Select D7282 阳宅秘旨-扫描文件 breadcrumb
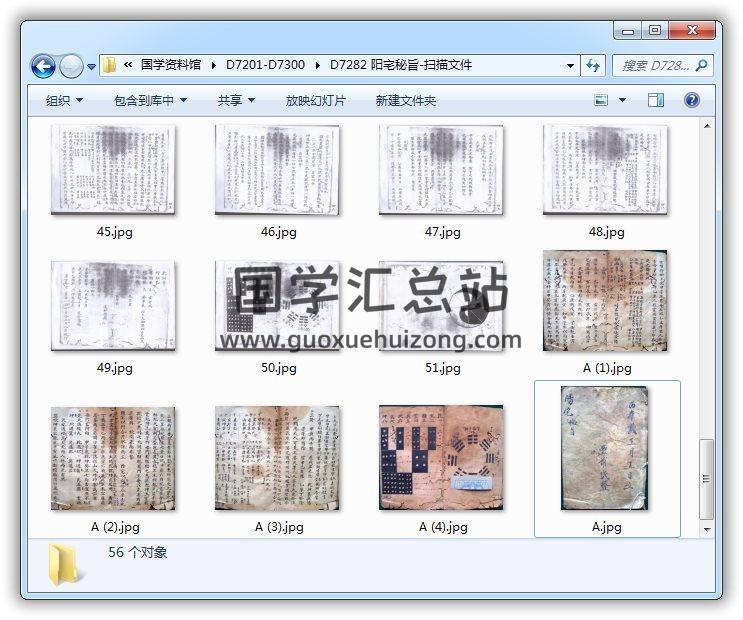 pyautogui.click(x=401, y=64)
